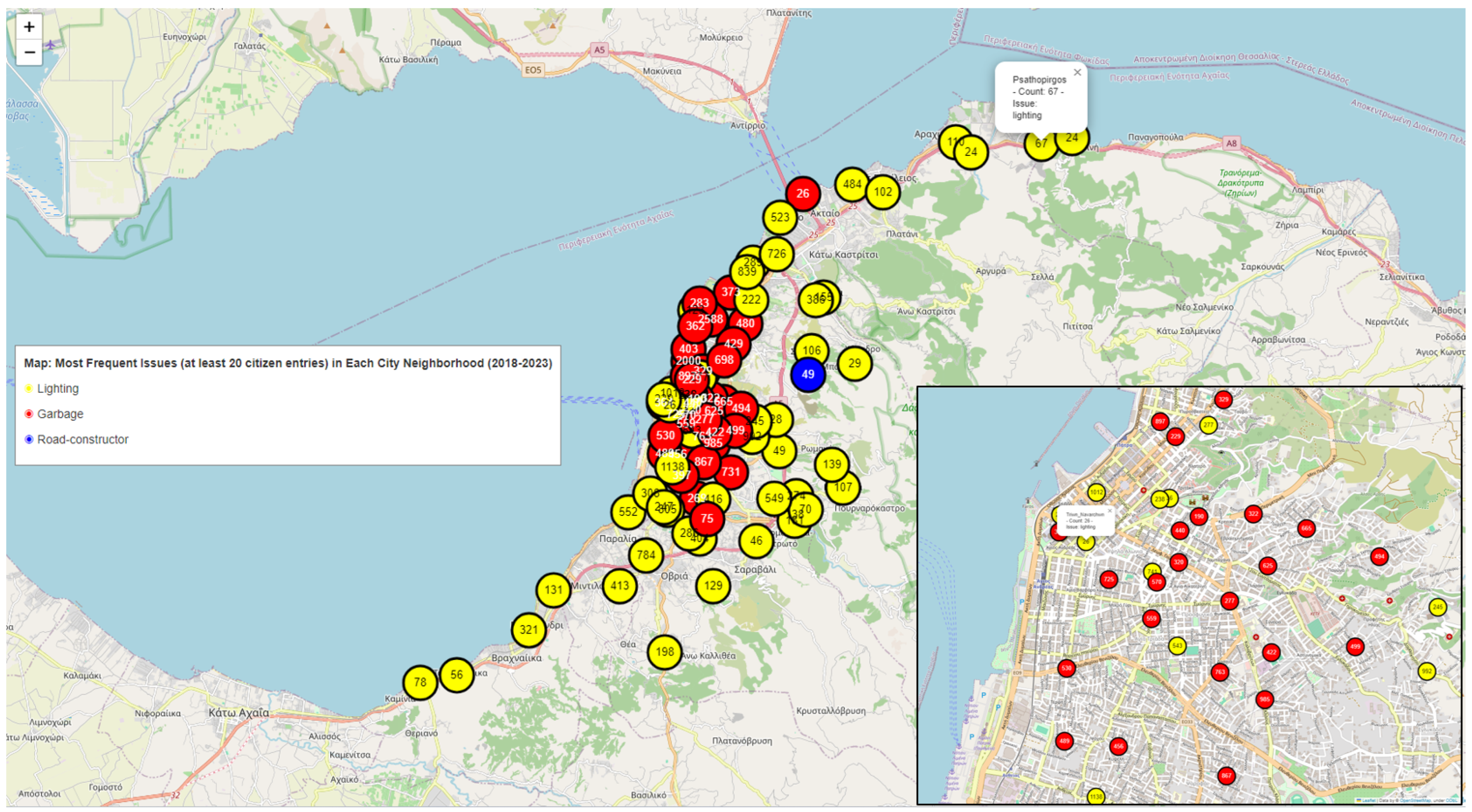Click the blue road-constructor marker 49

pyautogui.click(x=807, y=375)
